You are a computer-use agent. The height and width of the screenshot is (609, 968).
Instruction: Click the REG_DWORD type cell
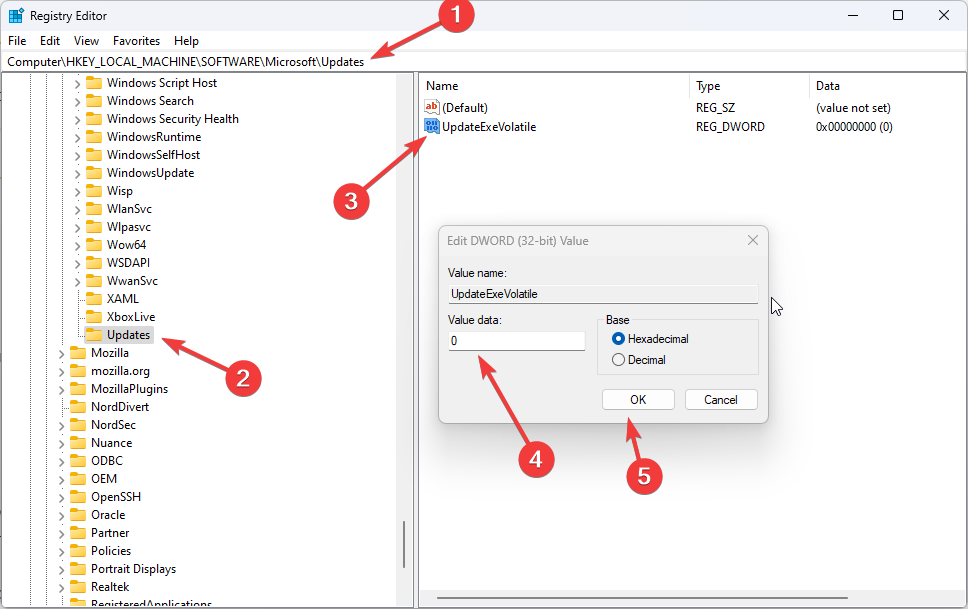[x=730, y=127]
